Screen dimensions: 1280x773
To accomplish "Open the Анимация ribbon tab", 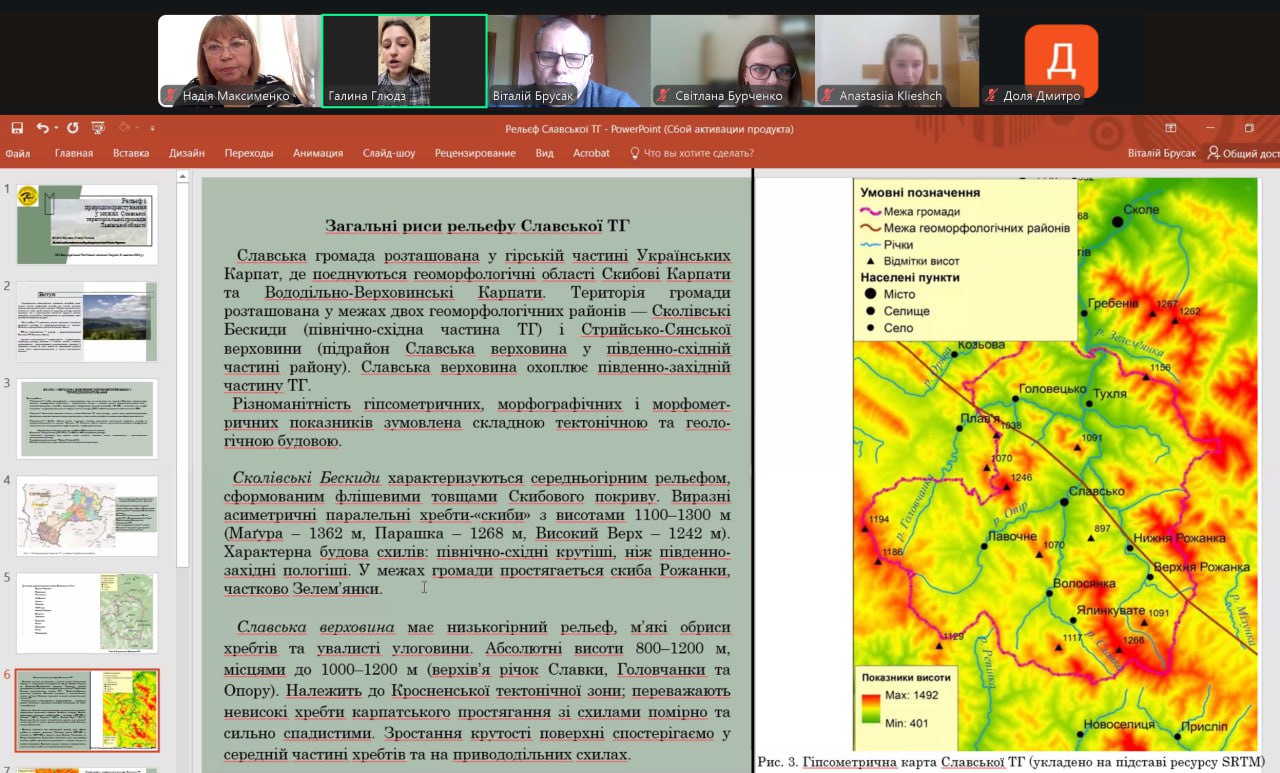I will coord(317,153).
